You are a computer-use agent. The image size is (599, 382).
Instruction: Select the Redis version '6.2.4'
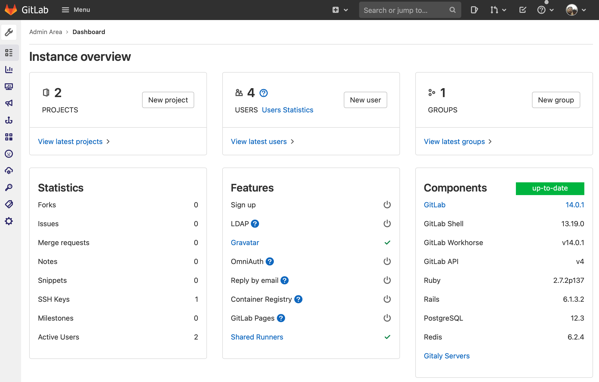(576, 337)
